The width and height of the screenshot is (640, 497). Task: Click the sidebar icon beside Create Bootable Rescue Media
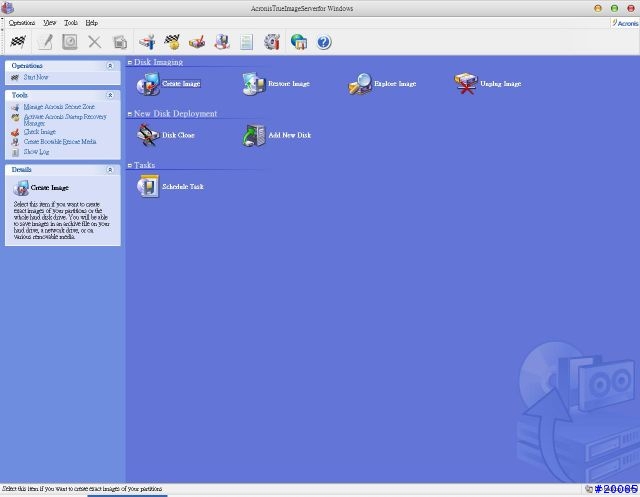(15, 142)
